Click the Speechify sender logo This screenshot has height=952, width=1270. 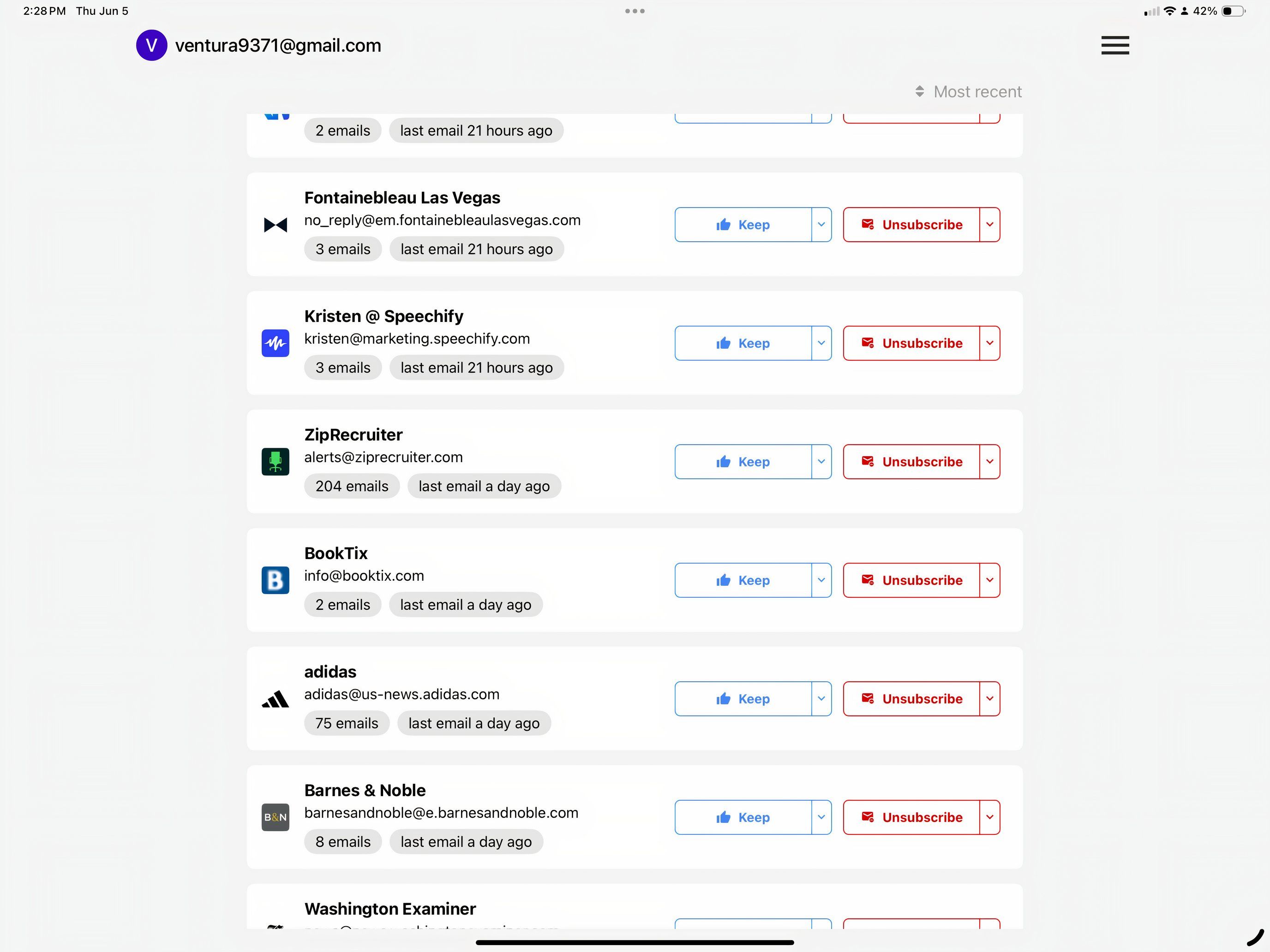(x=275, y=343)
